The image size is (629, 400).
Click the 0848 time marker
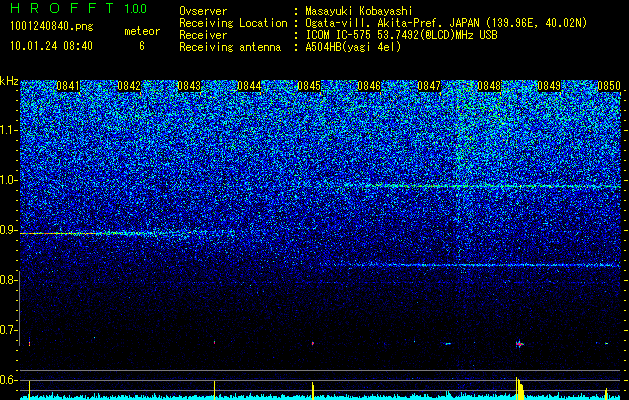[489, 86]
